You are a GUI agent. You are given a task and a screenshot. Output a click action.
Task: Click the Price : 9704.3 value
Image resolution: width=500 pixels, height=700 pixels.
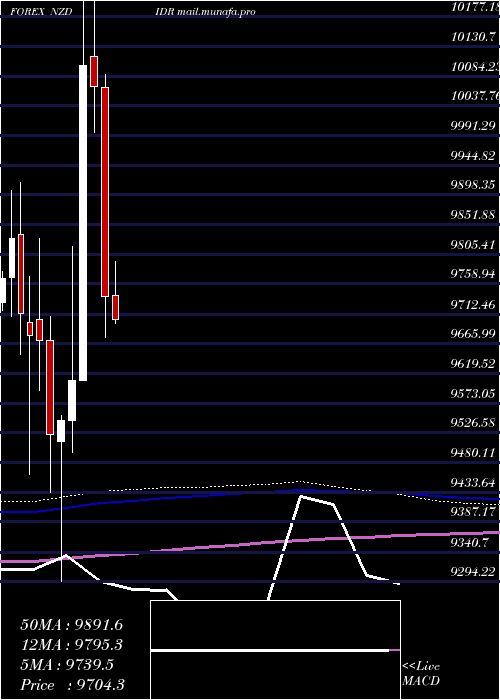[x=72, y=685]
